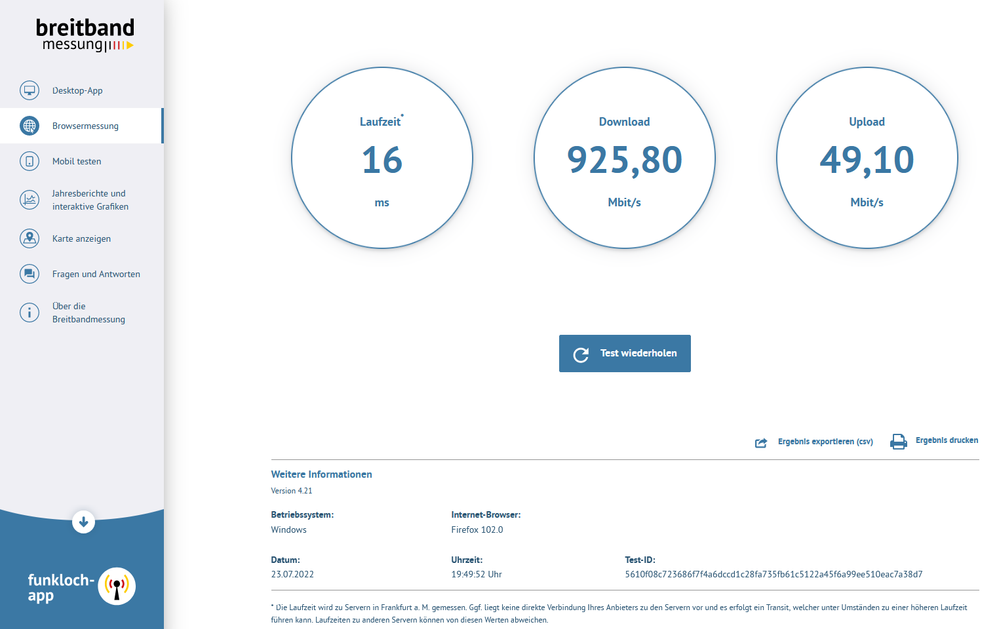
Task: Click the Uhrzeit label
Action: (466, 560)
